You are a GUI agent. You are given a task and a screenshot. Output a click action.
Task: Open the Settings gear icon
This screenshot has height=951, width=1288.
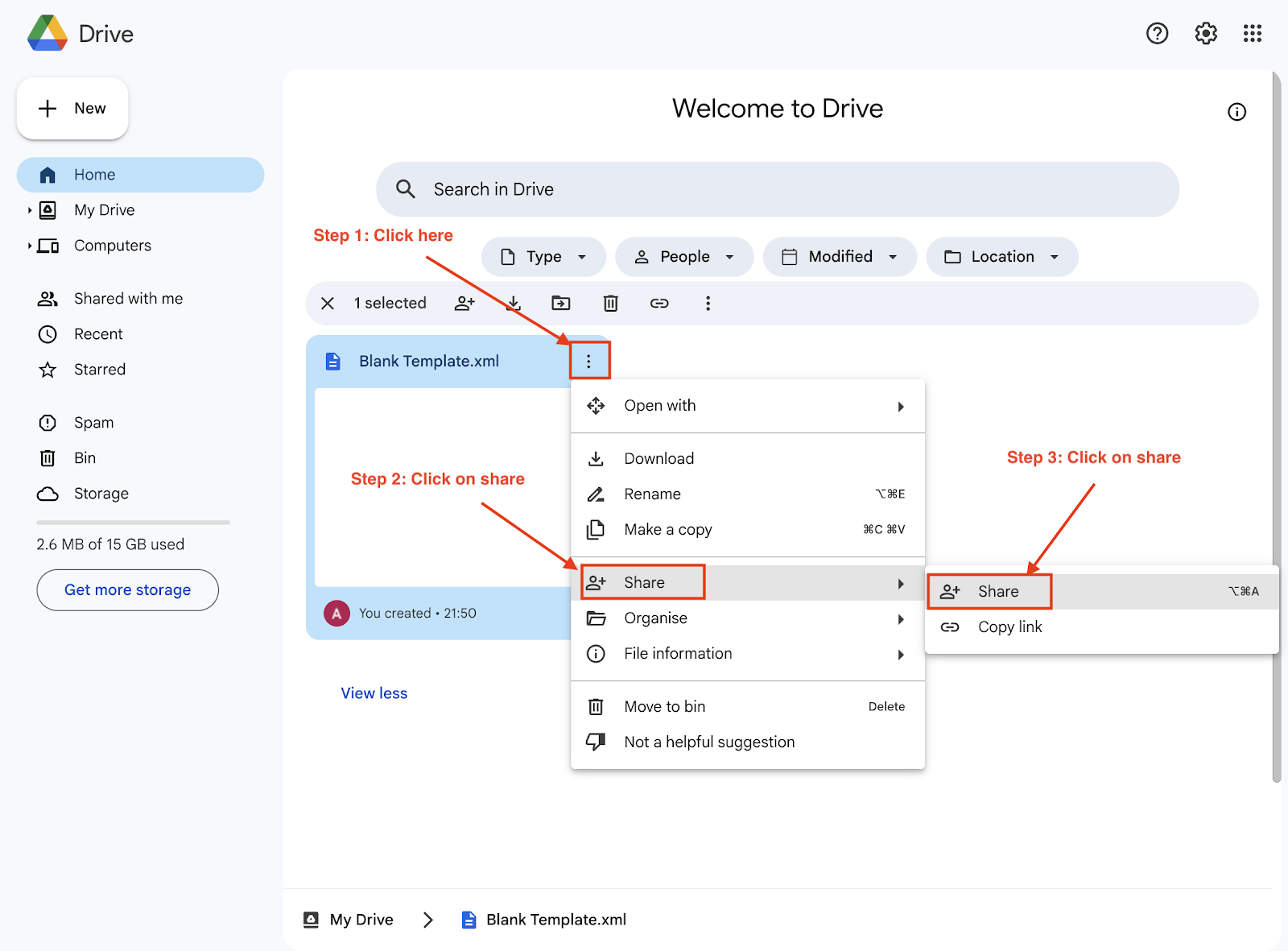pyautogui.click(x=1206, y=33)
